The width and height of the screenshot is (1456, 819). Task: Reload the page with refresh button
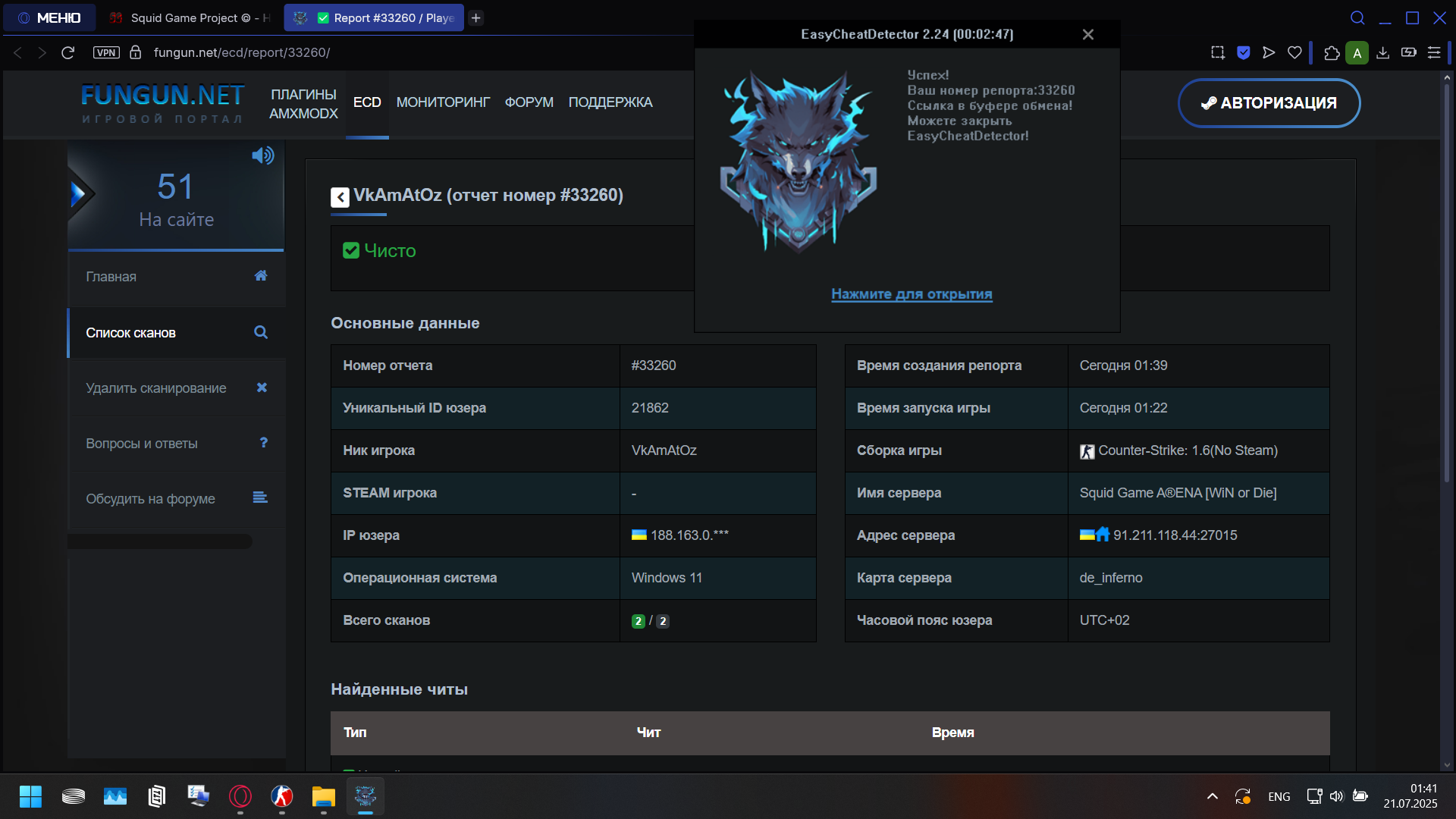[67, 52]
